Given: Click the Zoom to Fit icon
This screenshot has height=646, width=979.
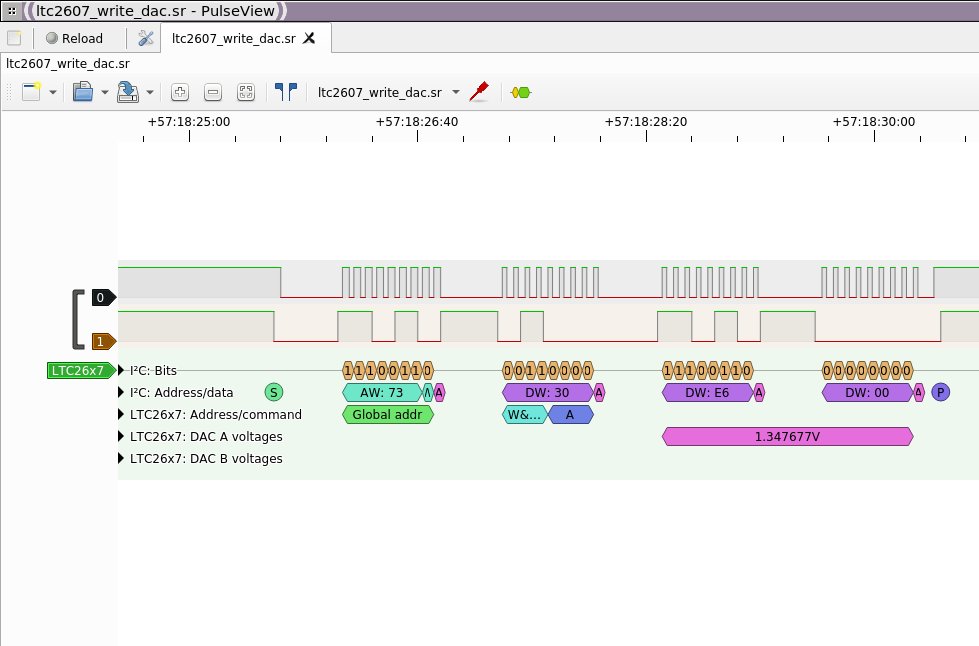Looking at the screenshot, I should [244, 91].
